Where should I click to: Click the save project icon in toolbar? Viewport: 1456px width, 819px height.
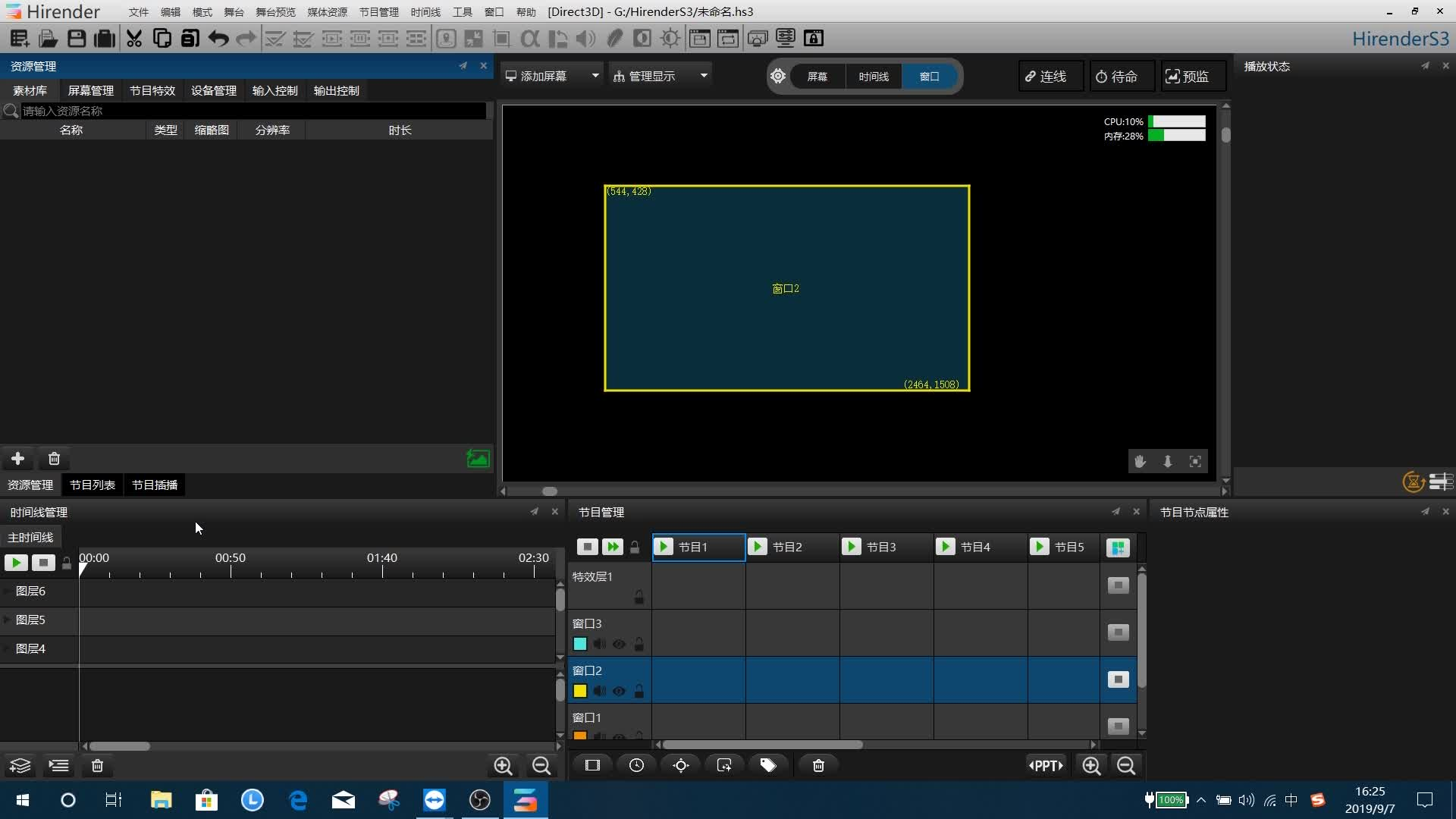pyautogui.click(x=77, y=38)
